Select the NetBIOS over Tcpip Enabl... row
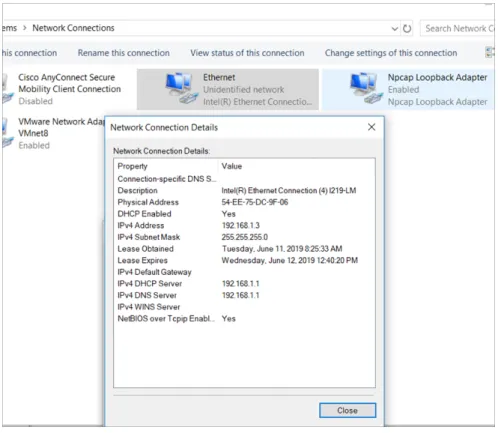This screenshot has height=433, width=498. tap(244, 319)
